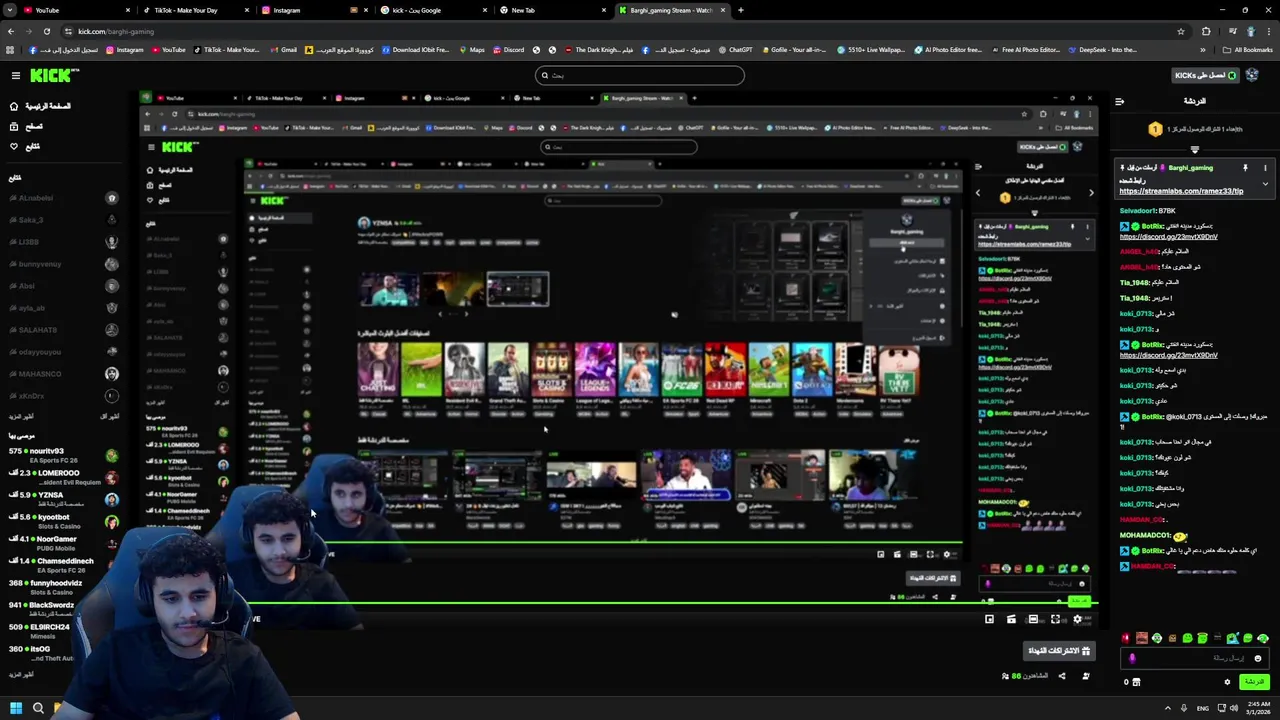The width and height of the screenshot is (1280, 720).
Task: Open followed channel bunnyvenuy
Action: coord(62,264)
